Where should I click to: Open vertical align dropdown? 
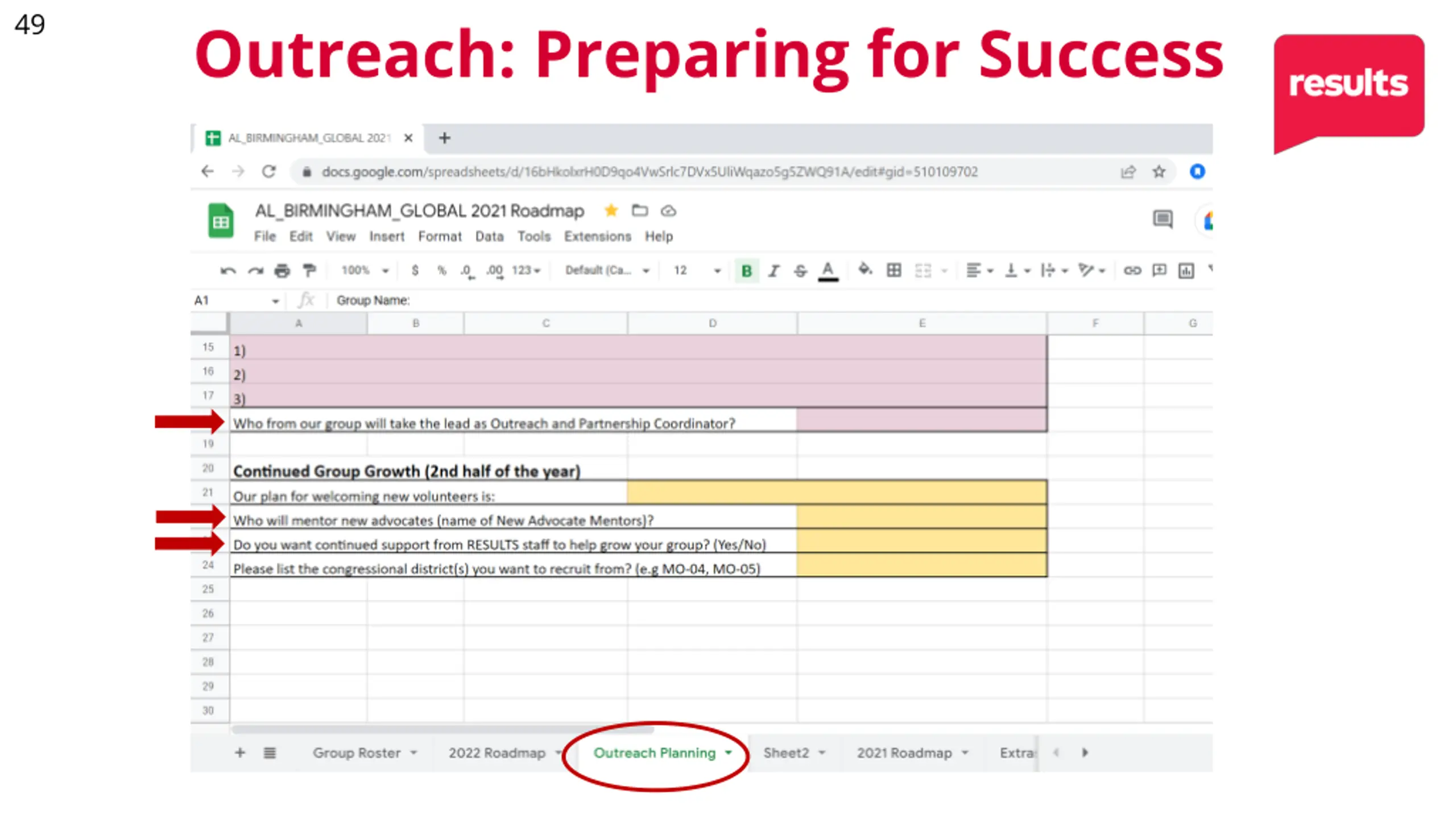[x=1017, y=271]
